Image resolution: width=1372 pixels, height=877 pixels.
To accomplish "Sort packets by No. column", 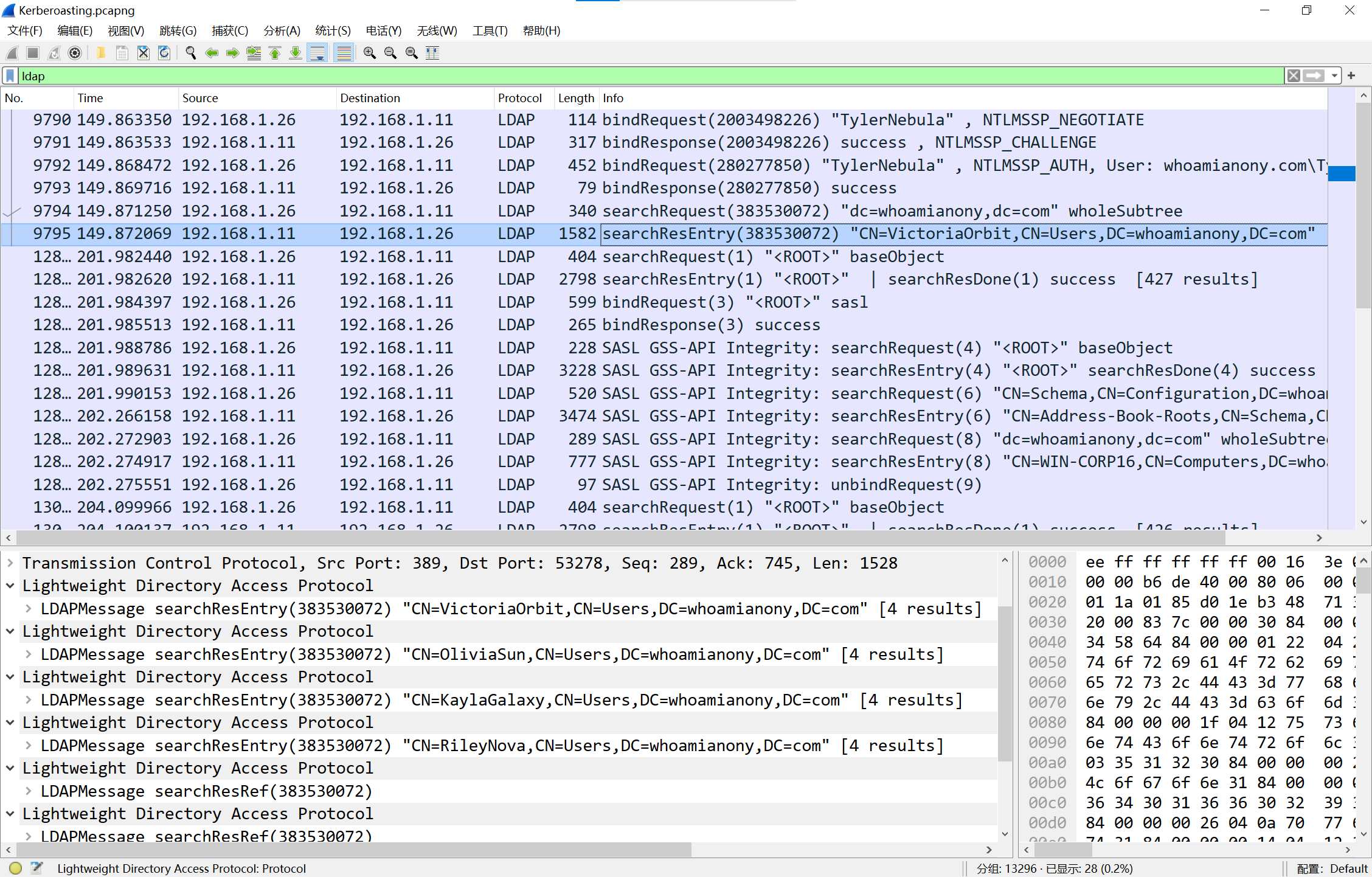I will point(36,98).
